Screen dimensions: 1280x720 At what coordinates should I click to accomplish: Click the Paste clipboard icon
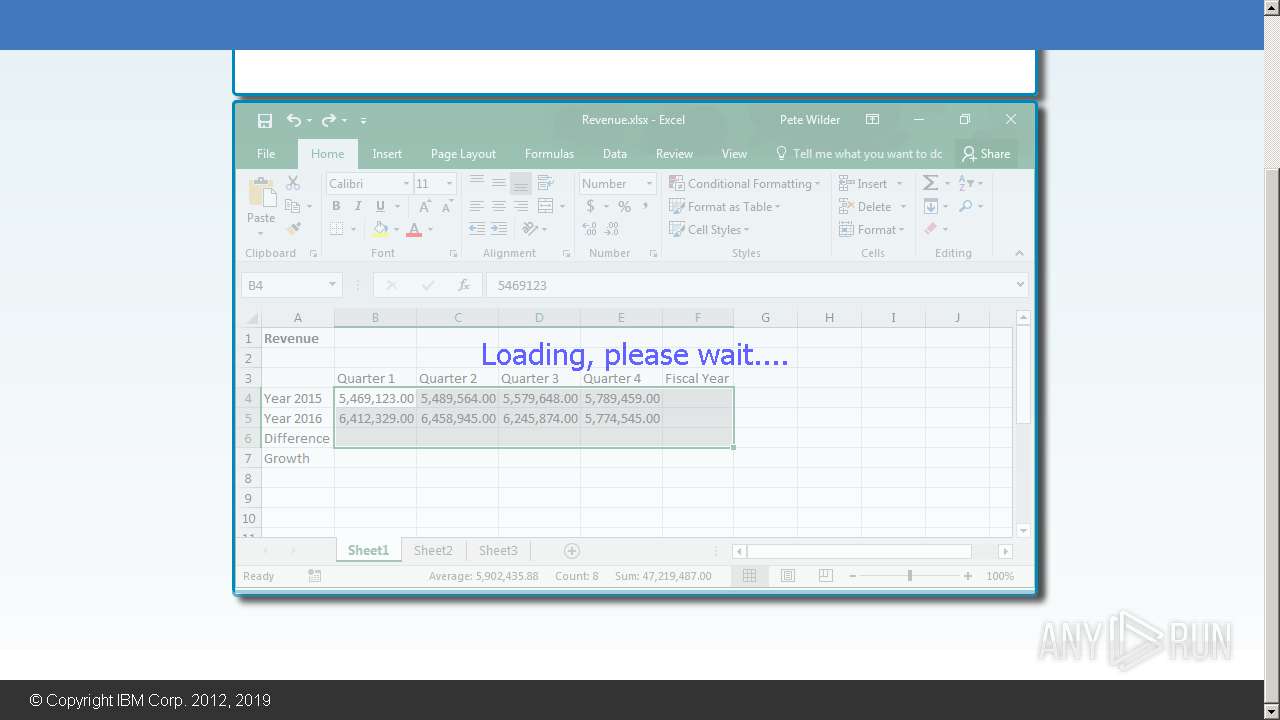(x=262, y=193)
